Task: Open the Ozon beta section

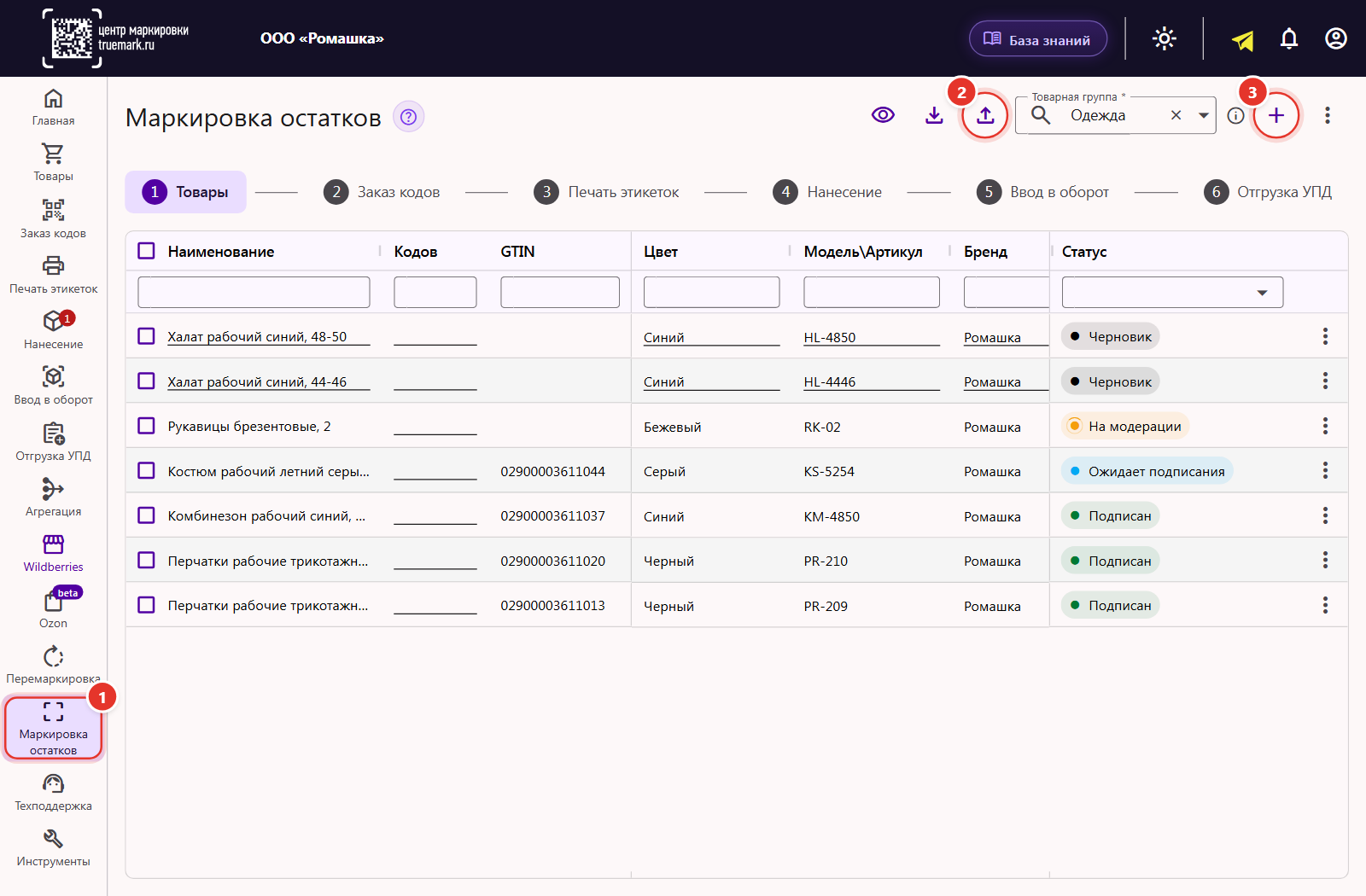Action: pyautogui.click(x=53, y=609)
